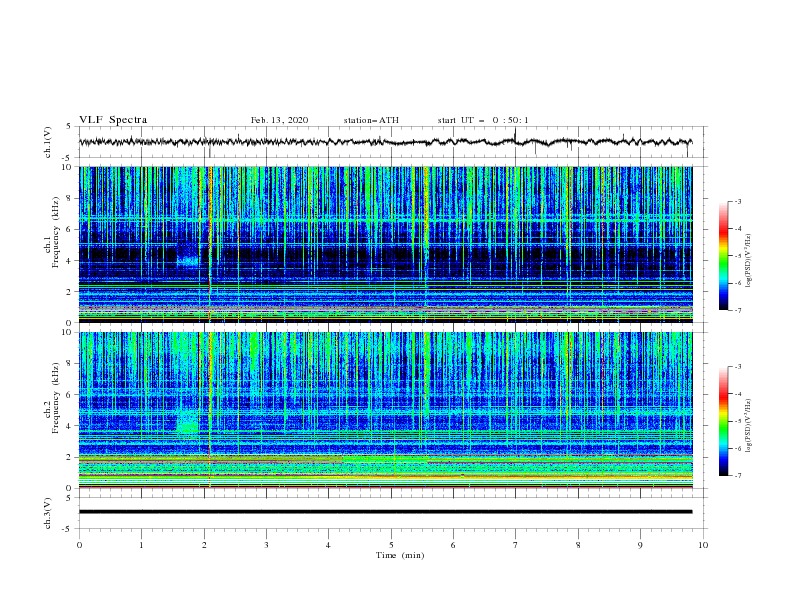Click time axis tick label "10"
Image resolution: width=792 pixels, height=612 pixels.
(703, 545)
